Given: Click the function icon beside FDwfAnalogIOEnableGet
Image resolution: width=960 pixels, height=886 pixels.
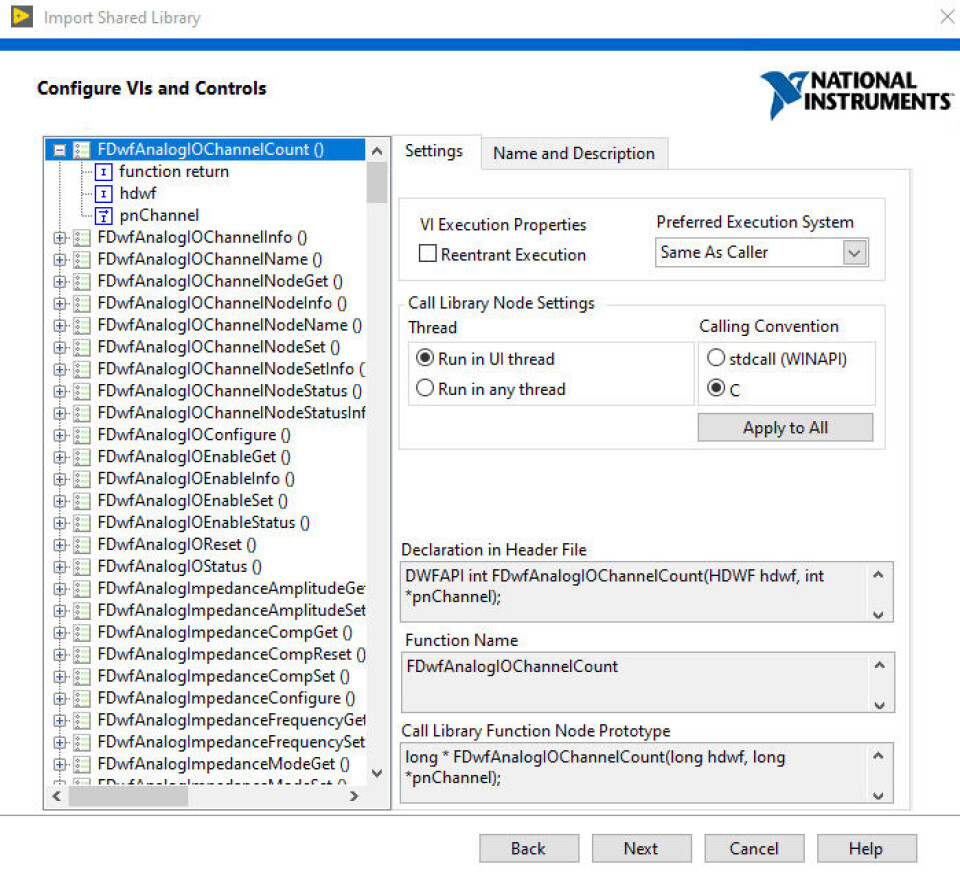Looking at the screenshot, I should click(x=81, y=457).
